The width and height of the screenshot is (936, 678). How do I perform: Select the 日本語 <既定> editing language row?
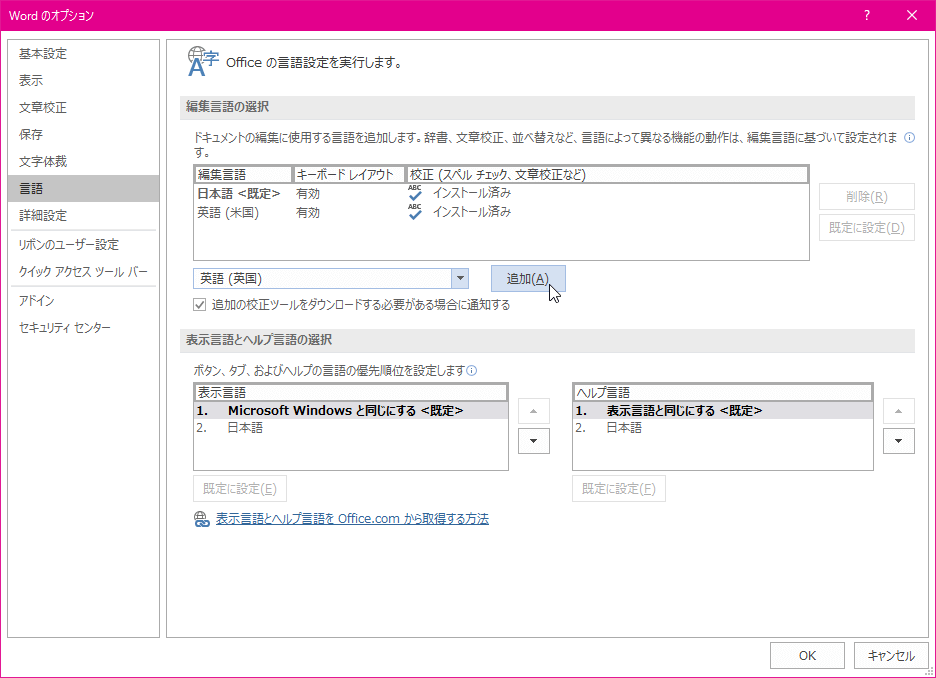point(501,193)
